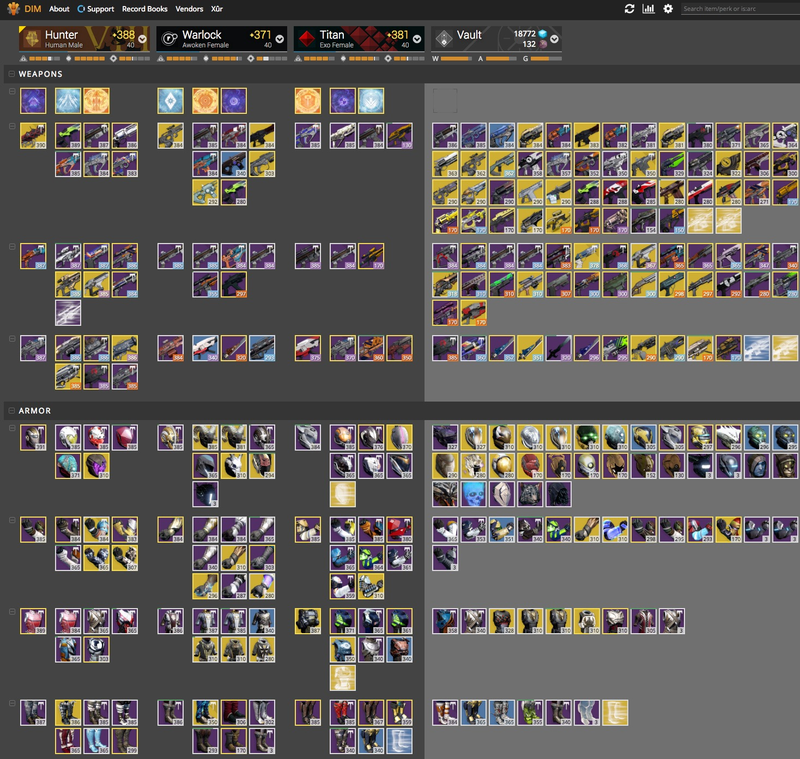Click Titan's yellow helmet engram
The image size is (800, 759).
pyautogui.click(x=342, y=494)
